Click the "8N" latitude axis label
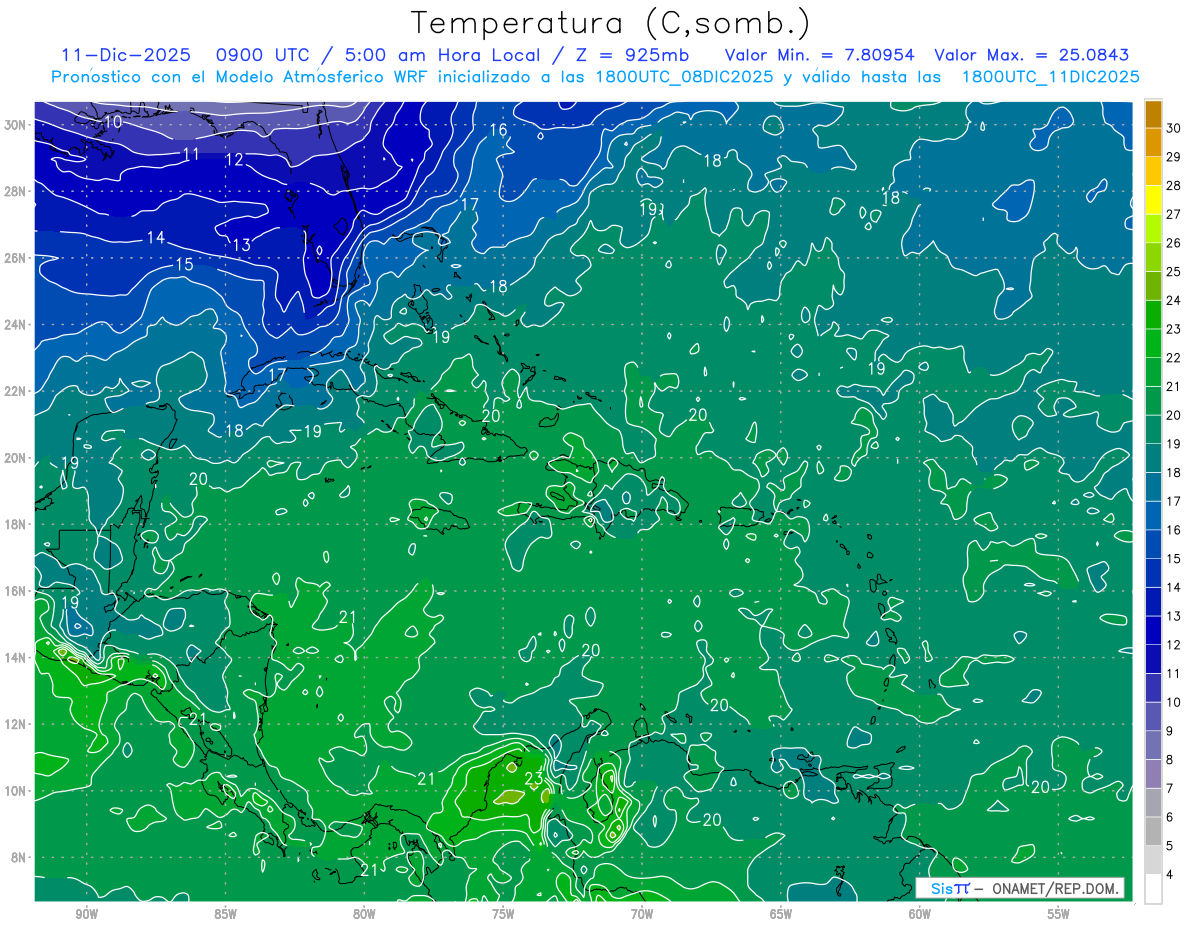The height and width of the screenshot is (927, 1200). click(19, 857)
